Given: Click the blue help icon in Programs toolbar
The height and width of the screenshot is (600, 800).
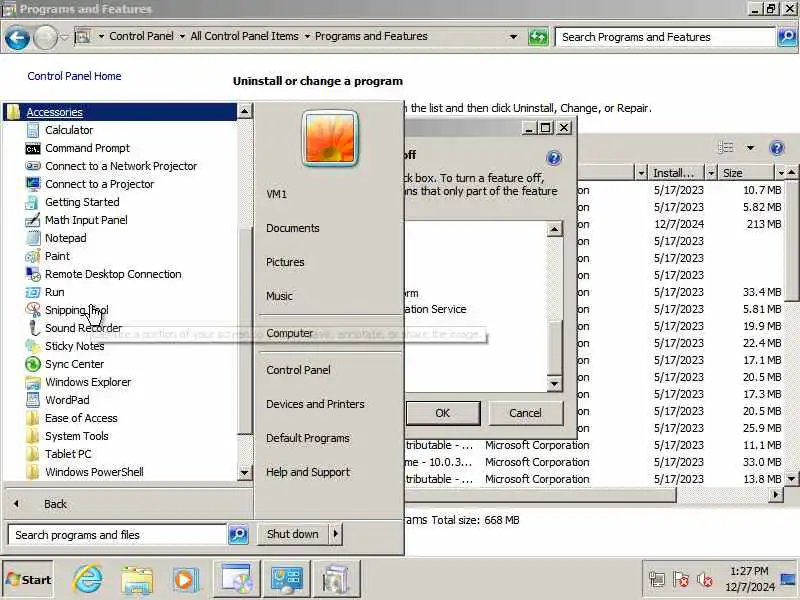Looking at the screenshot, I should (777, 148).
